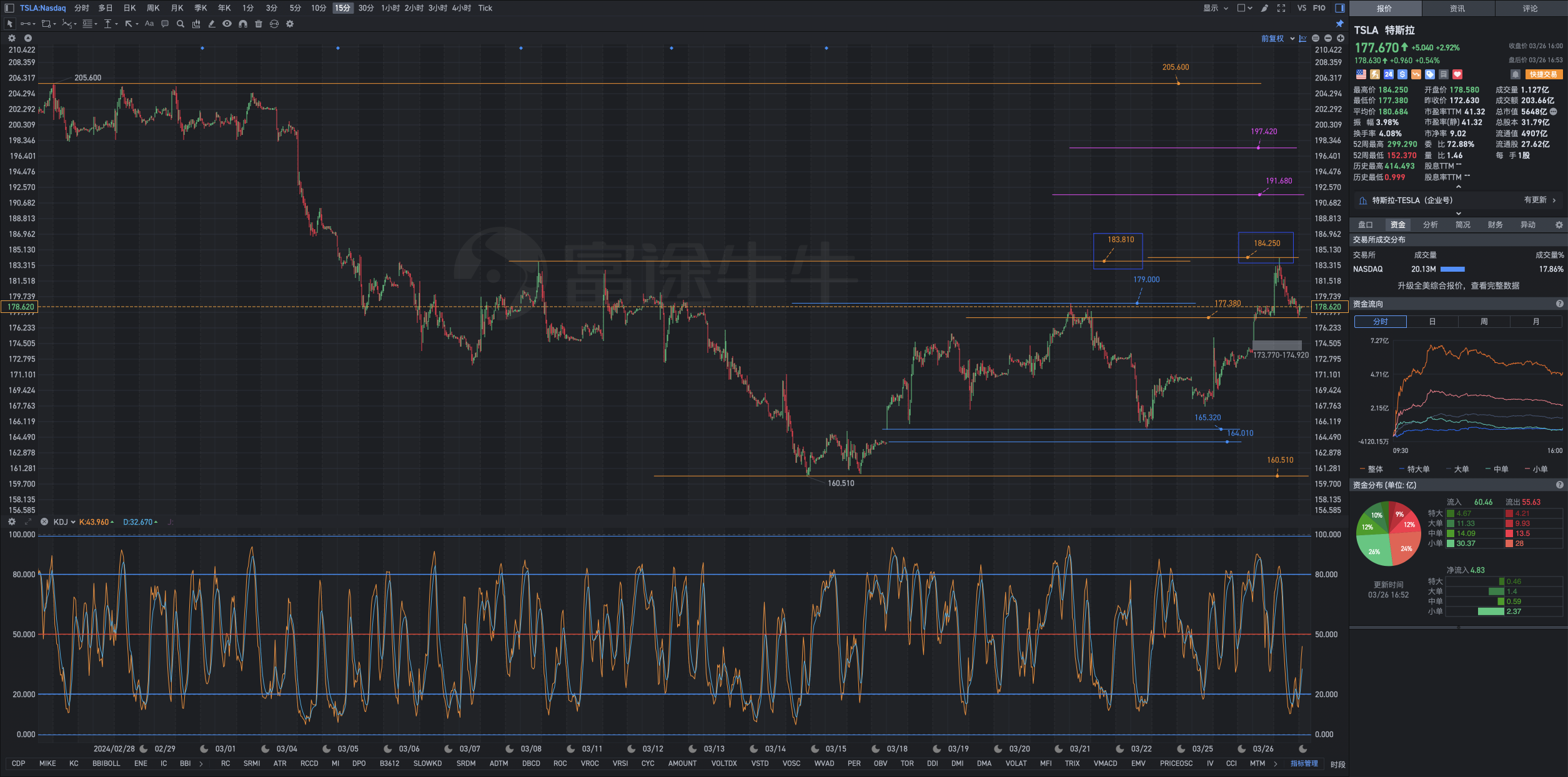
Task: Open the 分析 tab
Action: 1431,225
